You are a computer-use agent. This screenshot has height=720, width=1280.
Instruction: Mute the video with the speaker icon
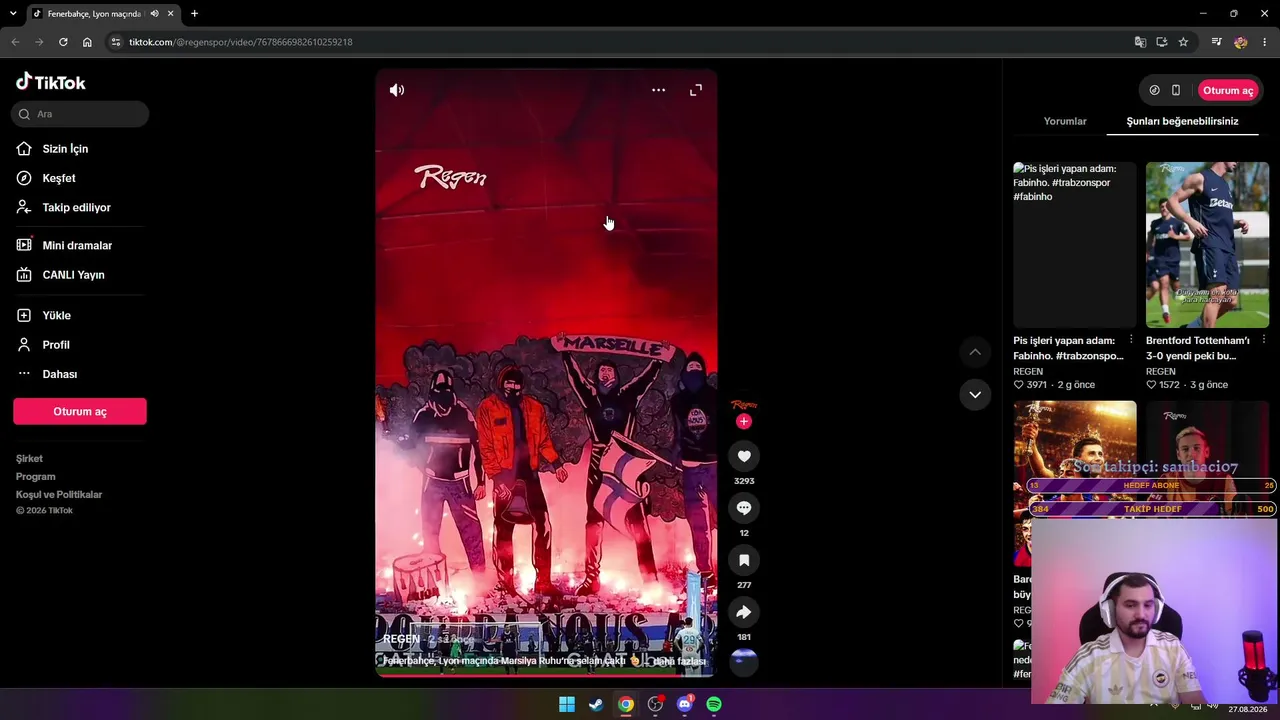pos(397,90)
